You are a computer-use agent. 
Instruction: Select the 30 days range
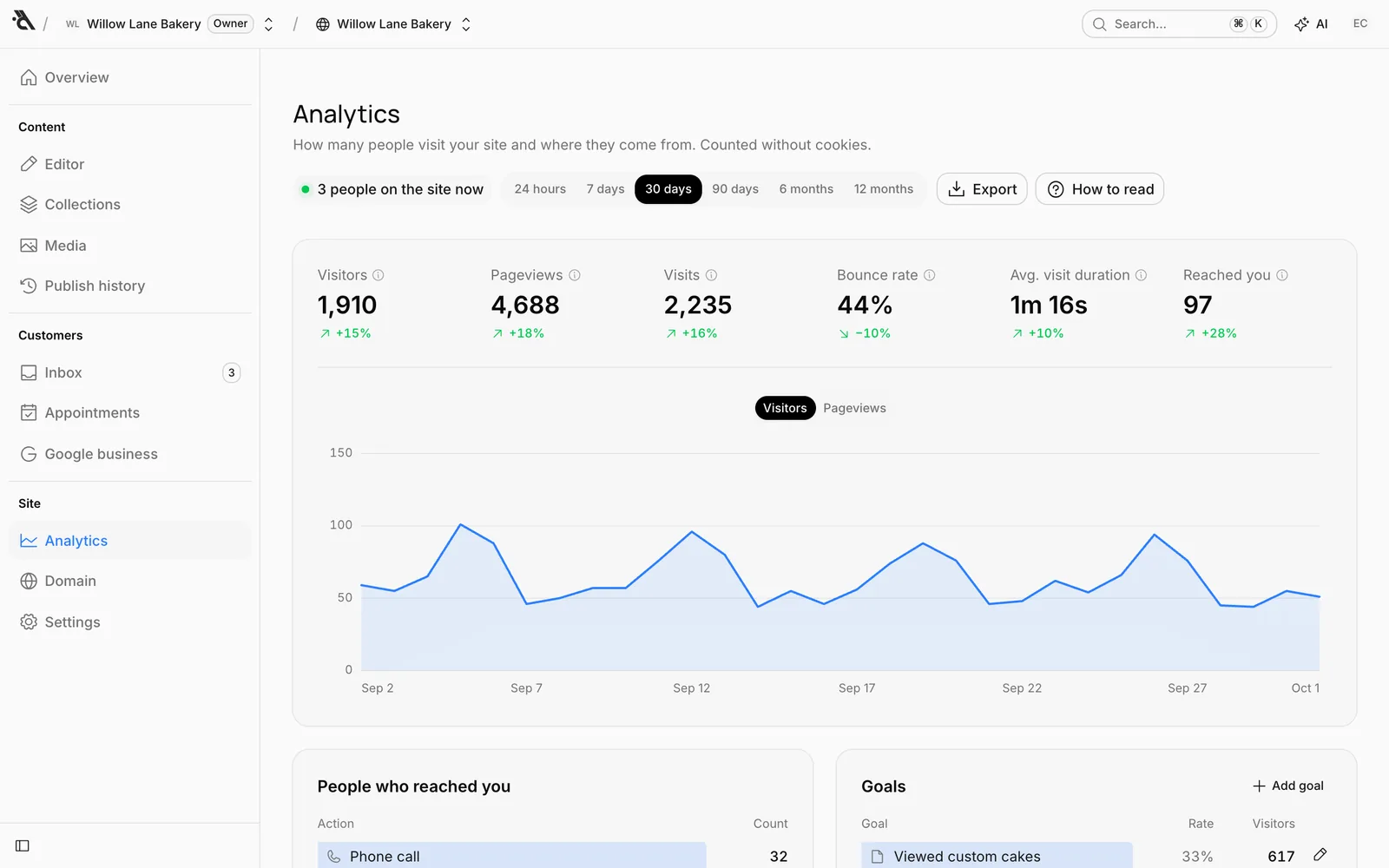point(668,189)
